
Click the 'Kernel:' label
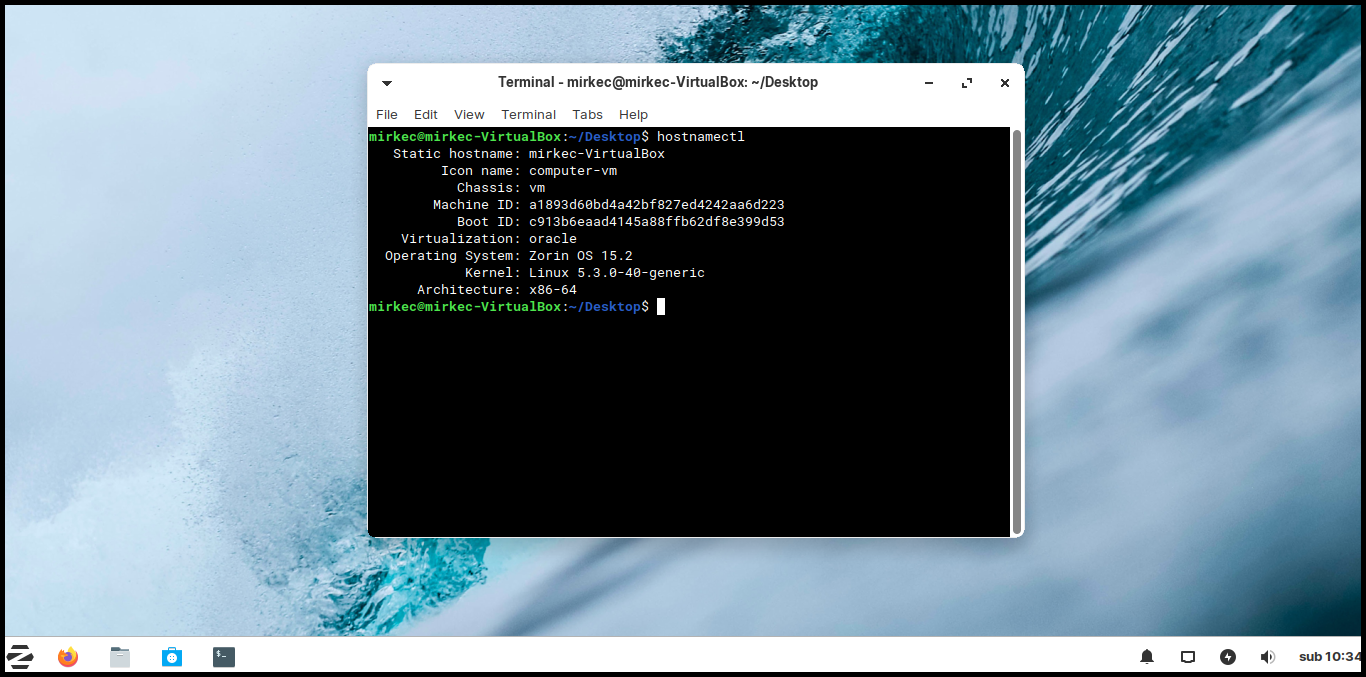[x=493, y=272]
